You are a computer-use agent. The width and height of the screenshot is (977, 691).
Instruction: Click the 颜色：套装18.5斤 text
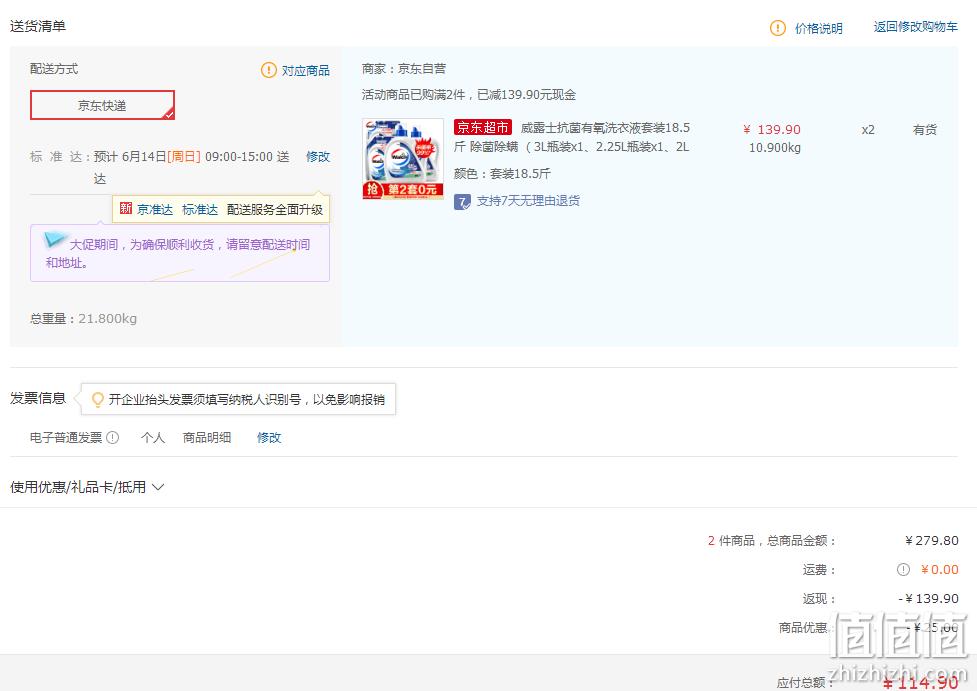click(502, 173)
